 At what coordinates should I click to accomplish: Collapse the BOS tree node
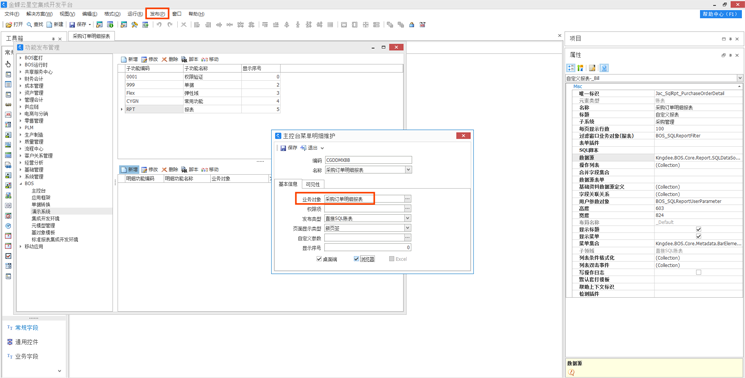21,183
